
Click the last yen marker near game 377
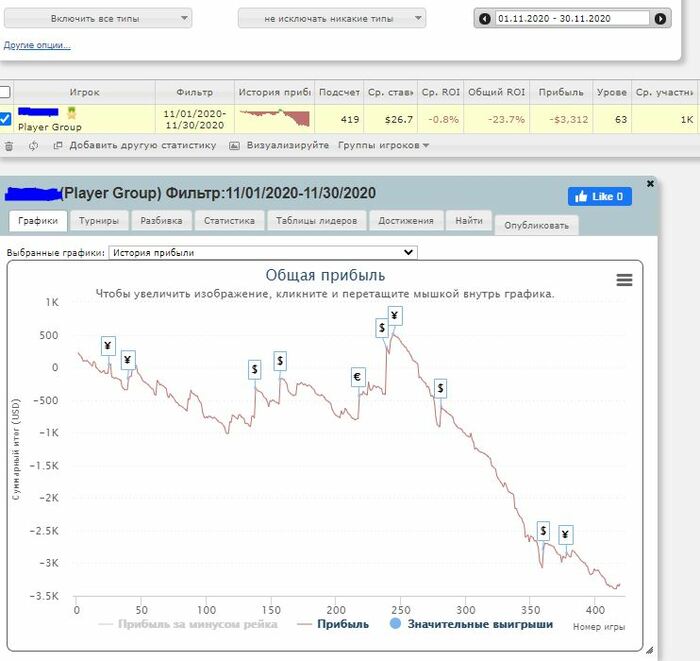(566, 535)
